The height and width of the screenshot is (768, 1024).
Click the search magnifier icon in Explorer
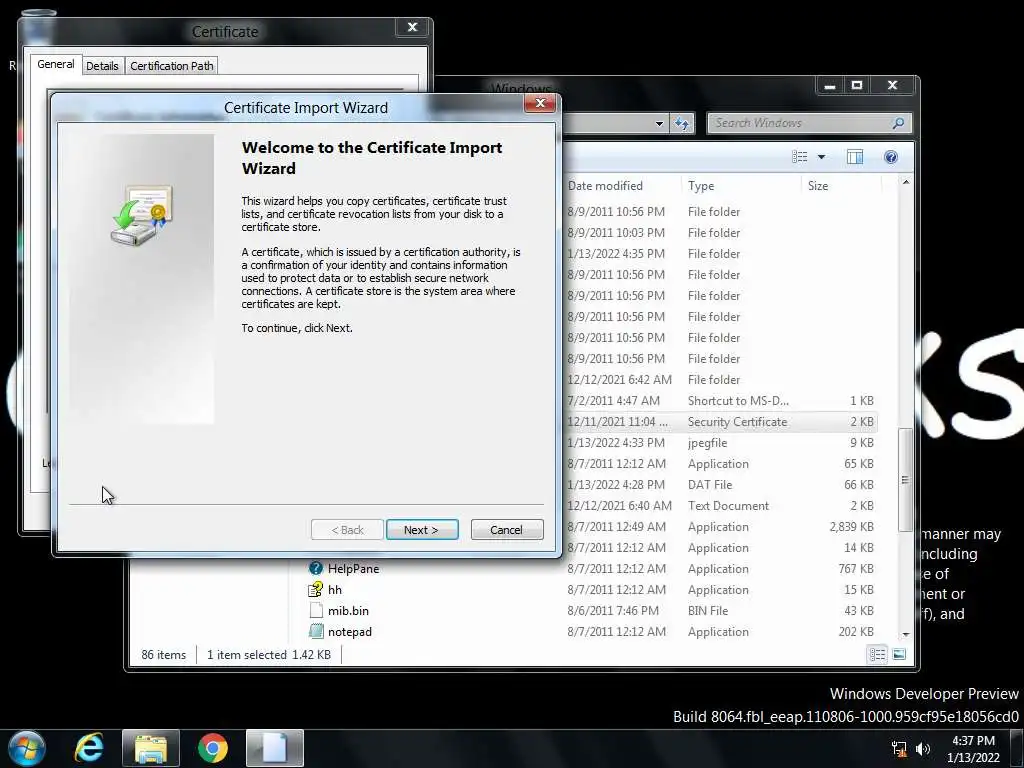(899, 123)
